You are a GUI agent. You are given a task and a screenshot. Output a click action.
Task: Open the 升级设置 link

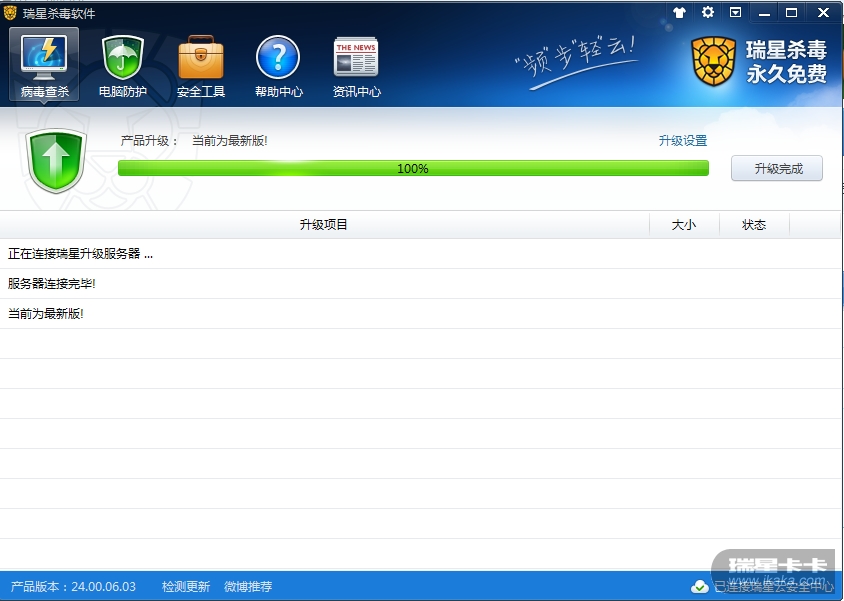coord(683,141)
